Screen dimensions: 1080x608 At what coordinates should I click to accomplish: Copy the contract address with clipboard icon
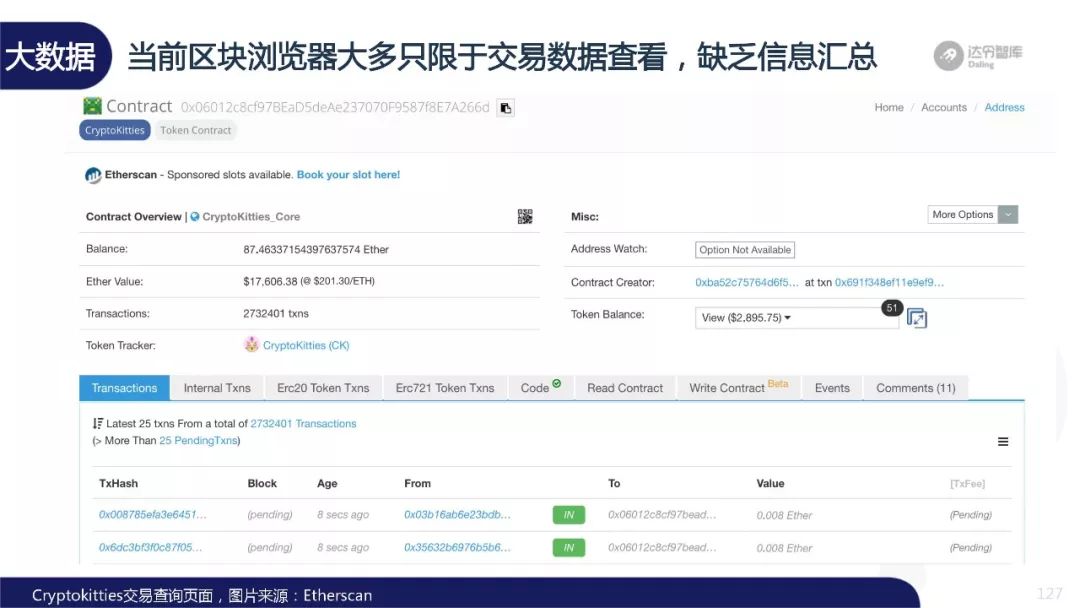coord(506,108)
